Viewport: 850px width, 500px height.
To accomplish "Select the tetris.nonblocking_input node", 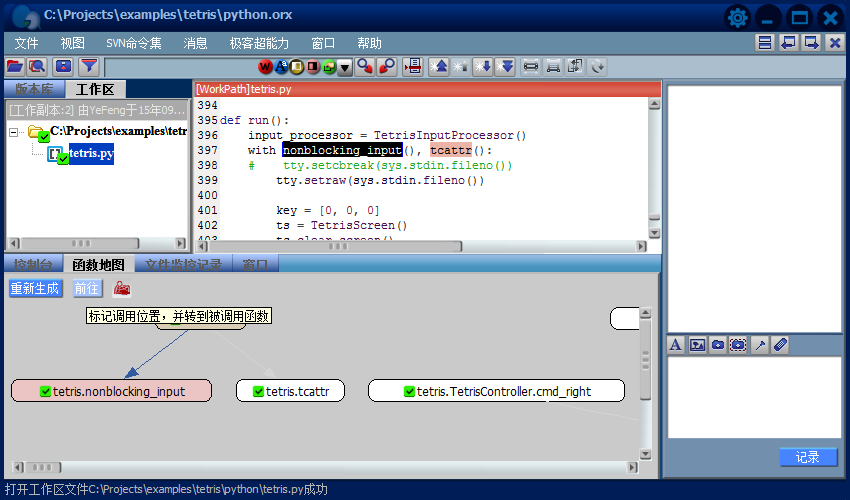I will [x=111, y=391].
